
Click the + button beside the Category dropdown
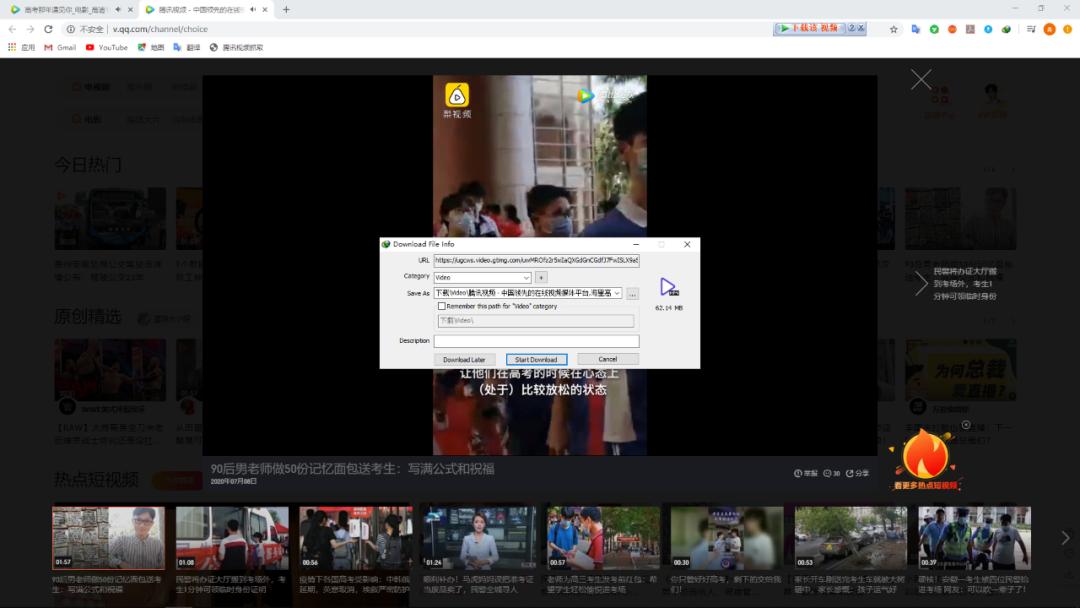541,277
